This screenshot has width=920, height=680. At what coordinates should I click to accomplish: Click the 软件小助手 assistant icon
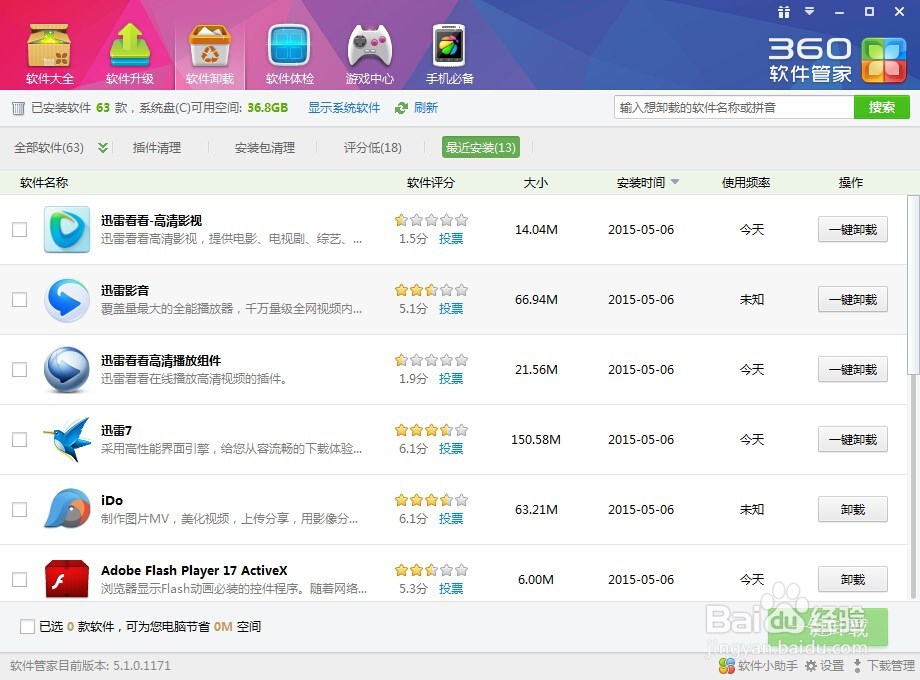pyautogui.click(x=727, y=666)
